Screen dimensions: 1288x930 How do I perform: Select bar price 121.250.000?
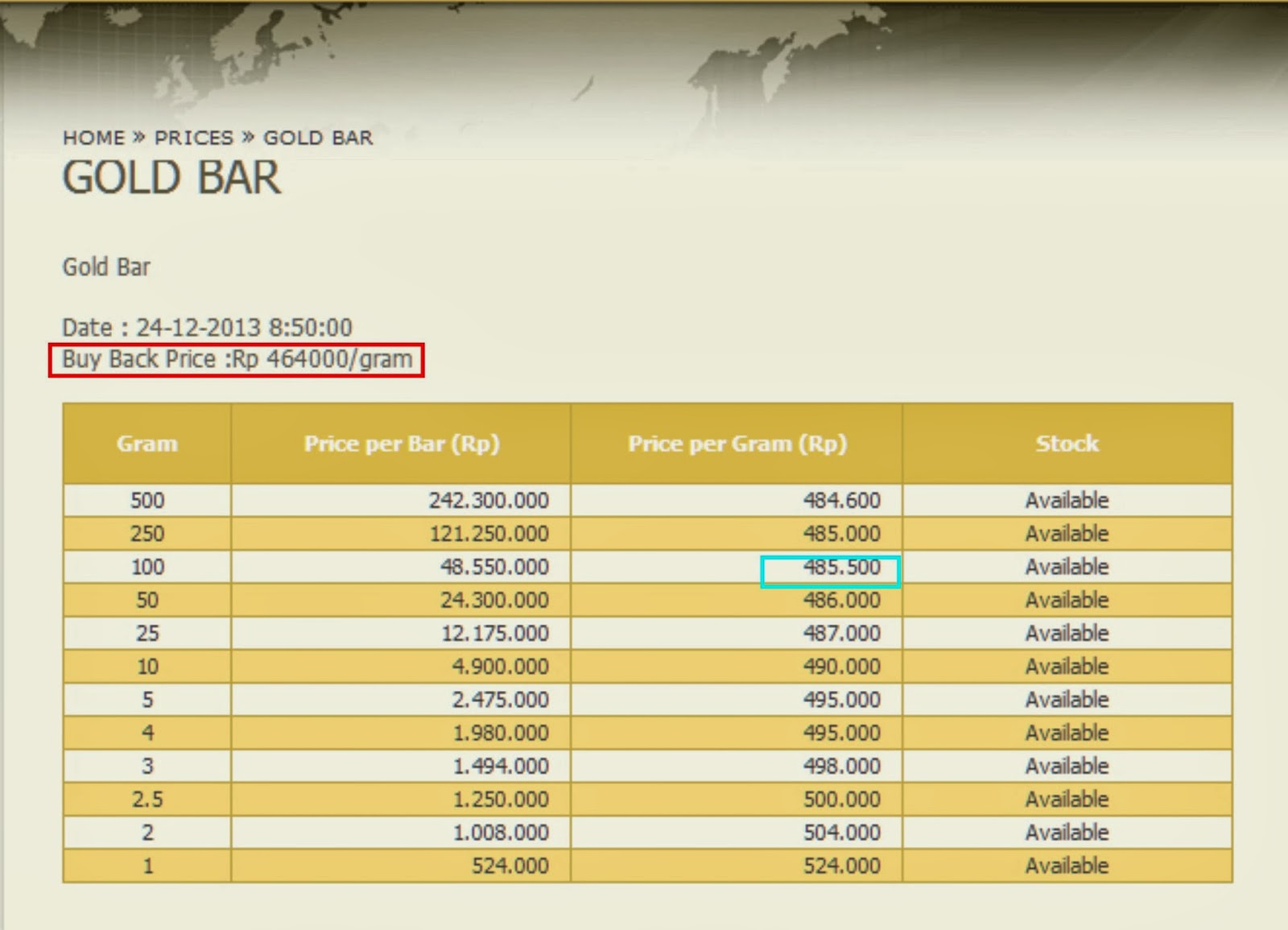click(489, 533)
